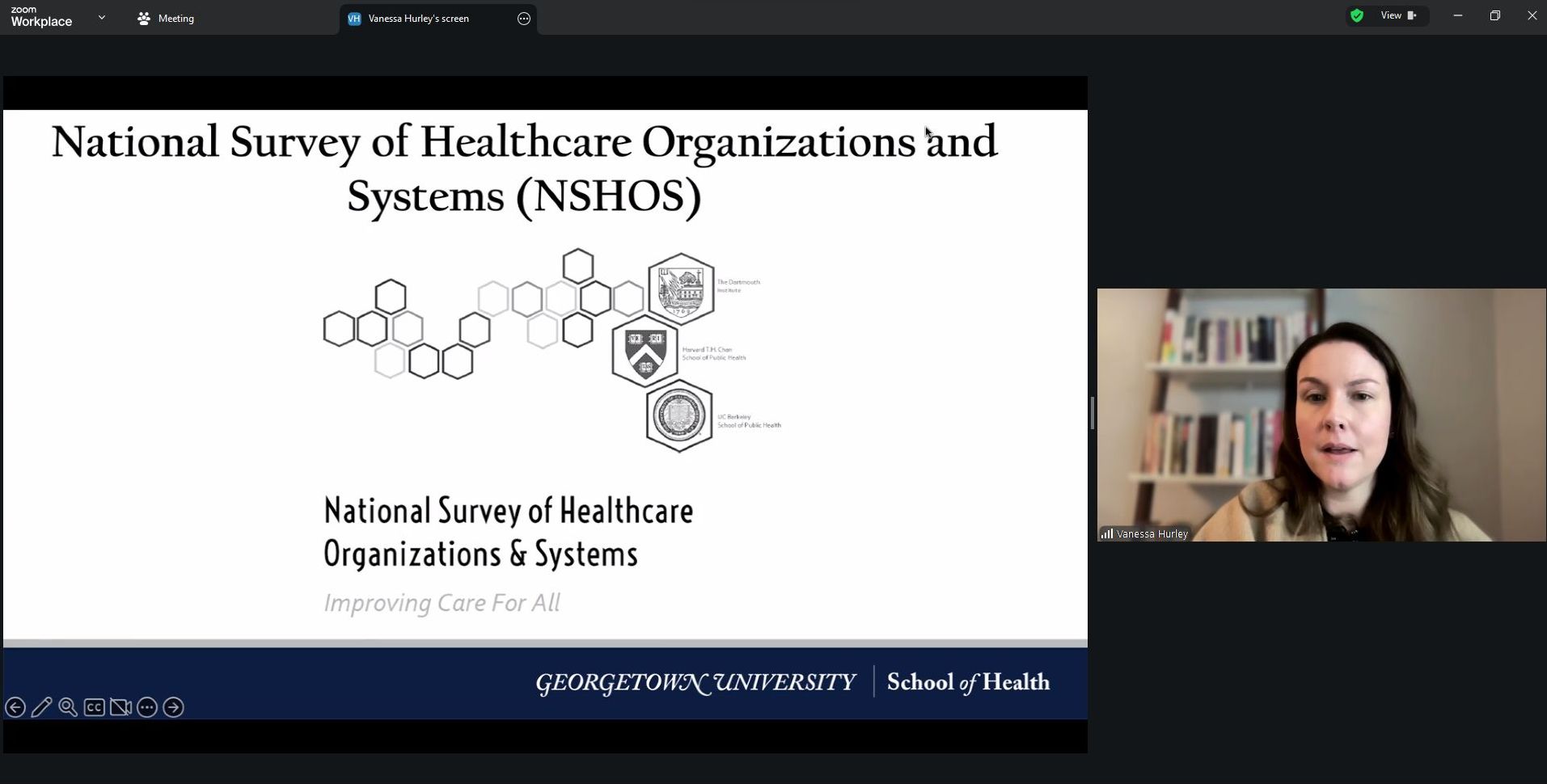Open the slideshow more options ellipsis
This screenshot has height=784, width=1547.
147,707
